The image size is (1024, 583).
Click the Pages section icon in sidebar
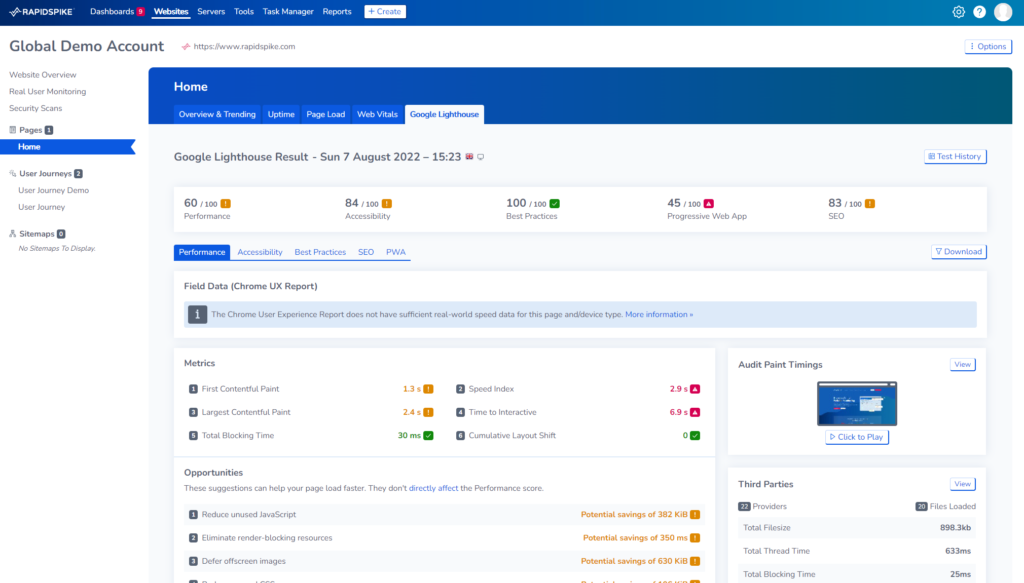pyautogui.click(x=12, y=130)
